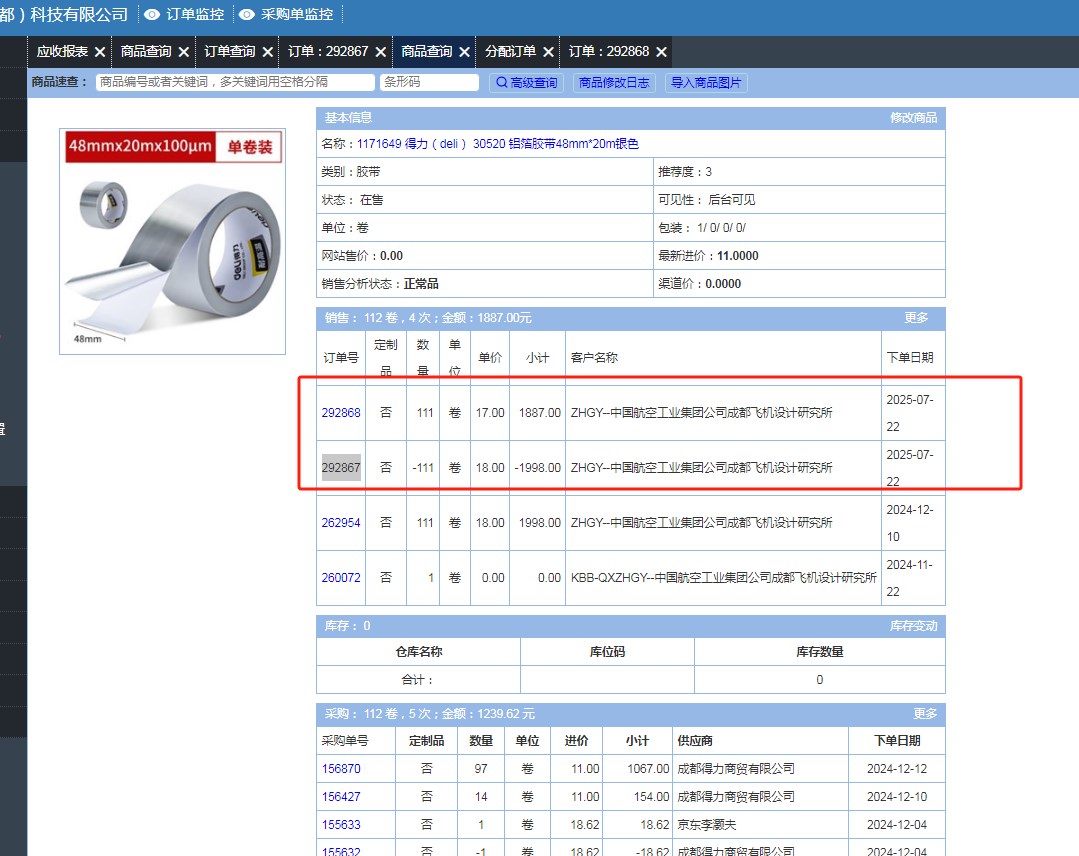Switch to the 应收报表 tab
This screenshot has height=856, width=1079.
pos(63,52)
